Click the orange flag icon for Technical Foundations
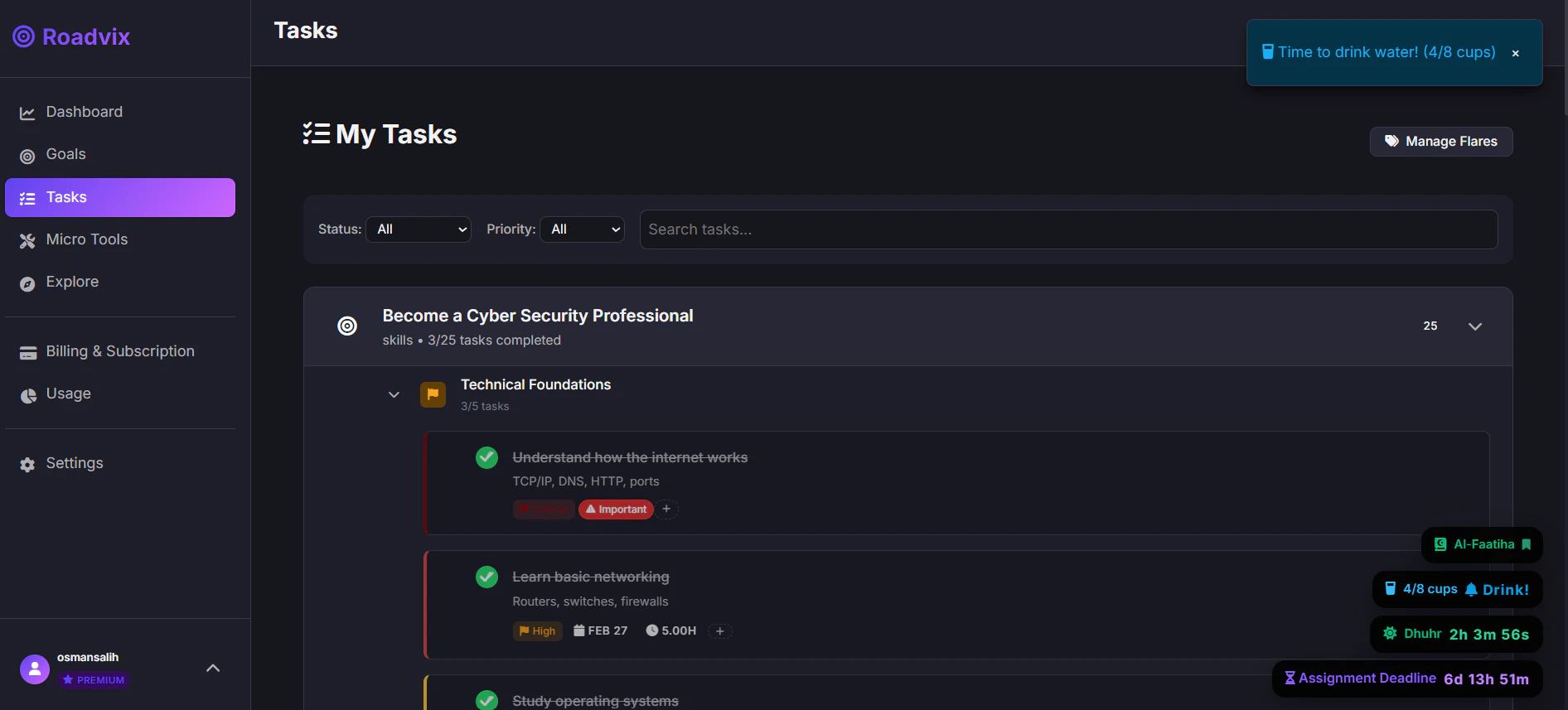The image size is (1568, 710). [x=433, y=394]
